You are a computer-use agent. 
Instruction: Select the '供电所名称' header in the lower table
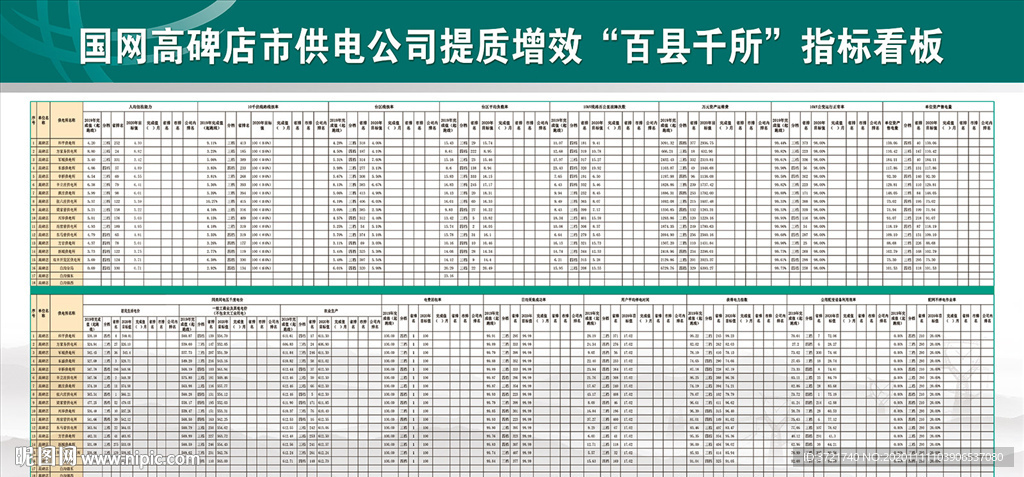pos(67,315)
